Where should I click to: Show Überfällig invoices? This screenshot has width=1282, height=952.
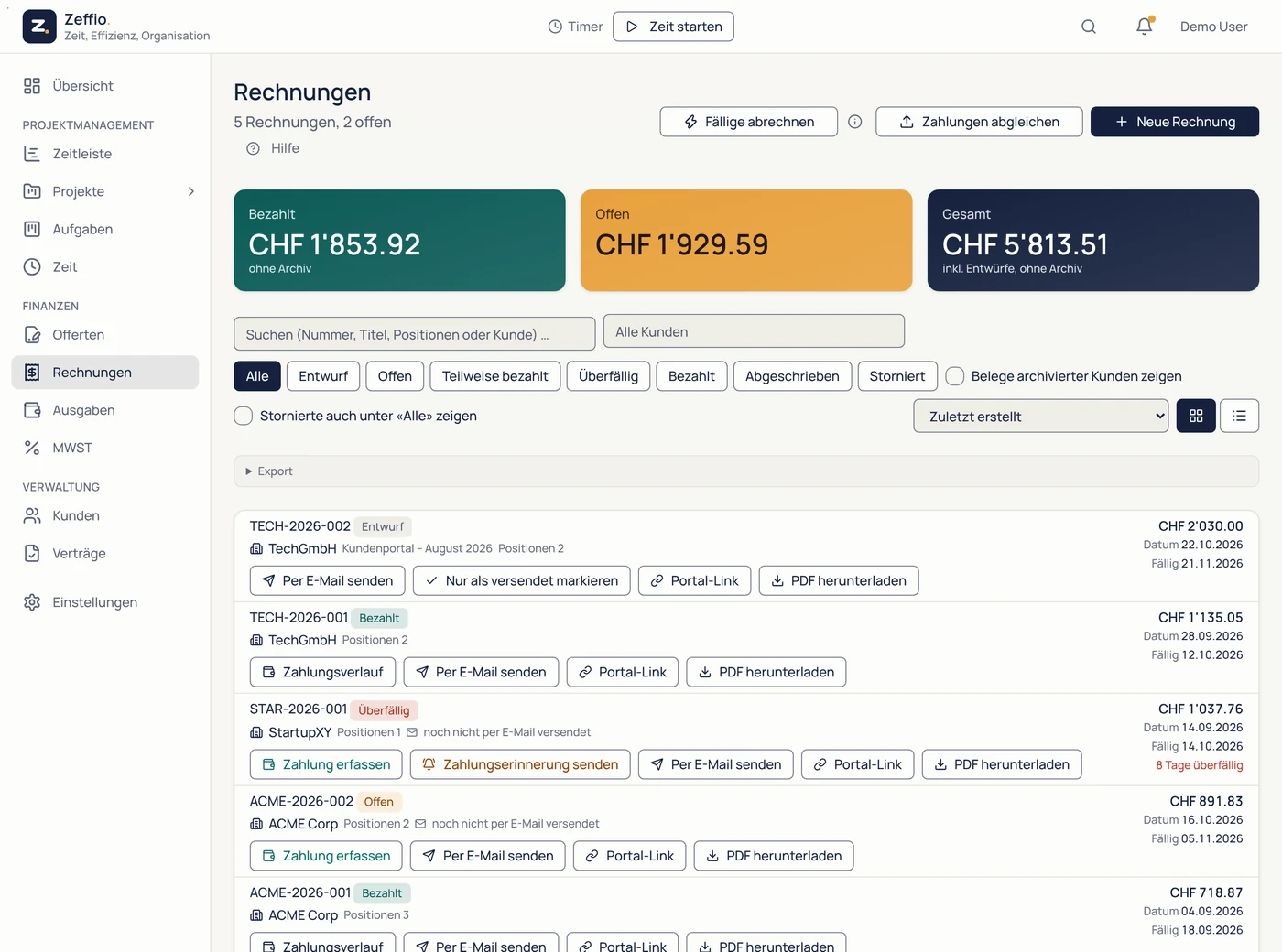pos(609,376)
